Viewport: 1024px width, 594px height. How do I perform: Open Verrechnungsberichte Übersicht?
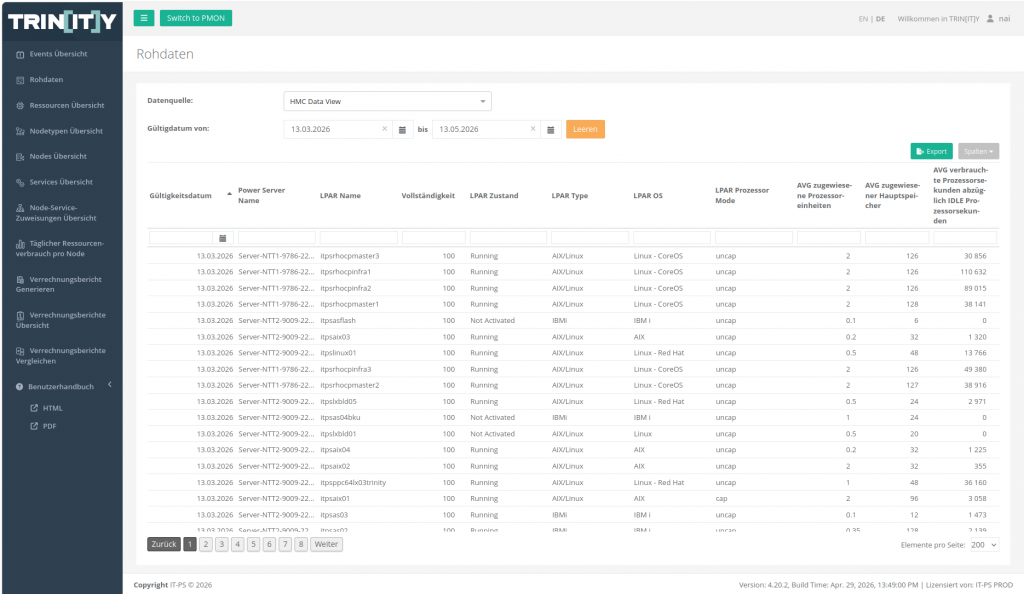61,320
